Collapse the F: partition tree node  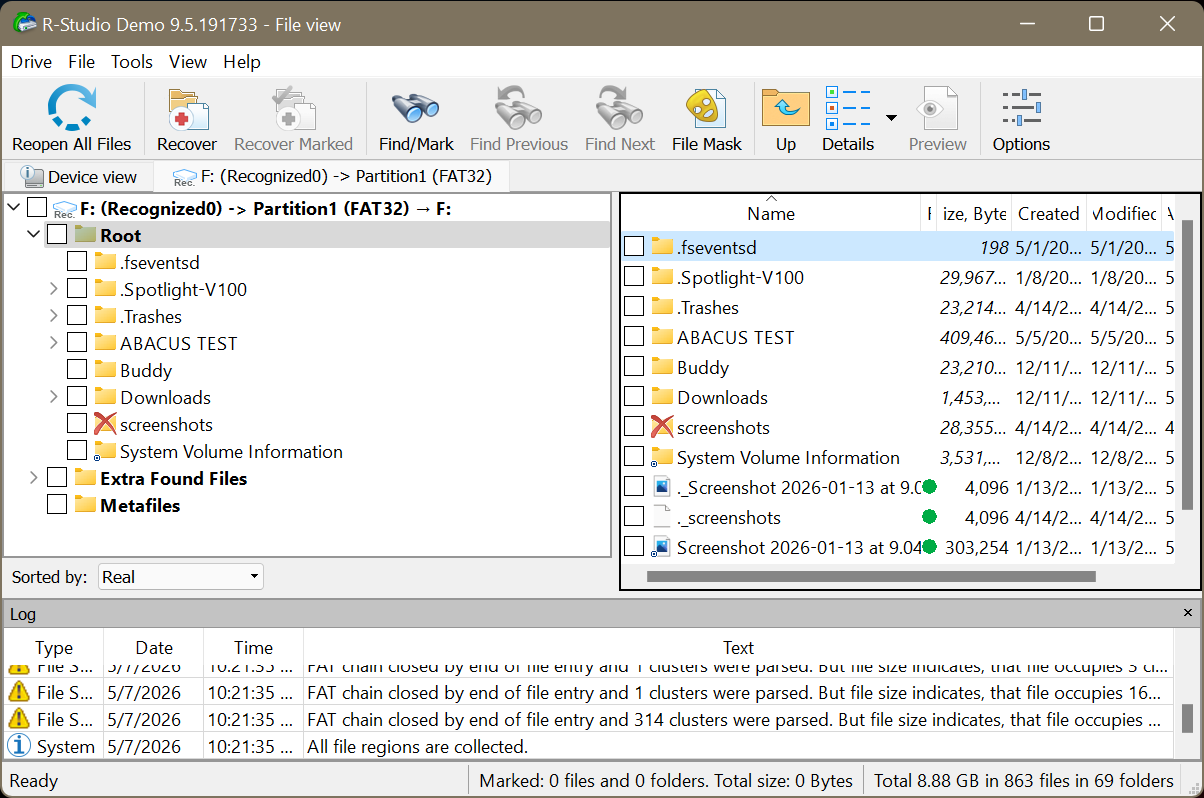[x=15, y=208]
